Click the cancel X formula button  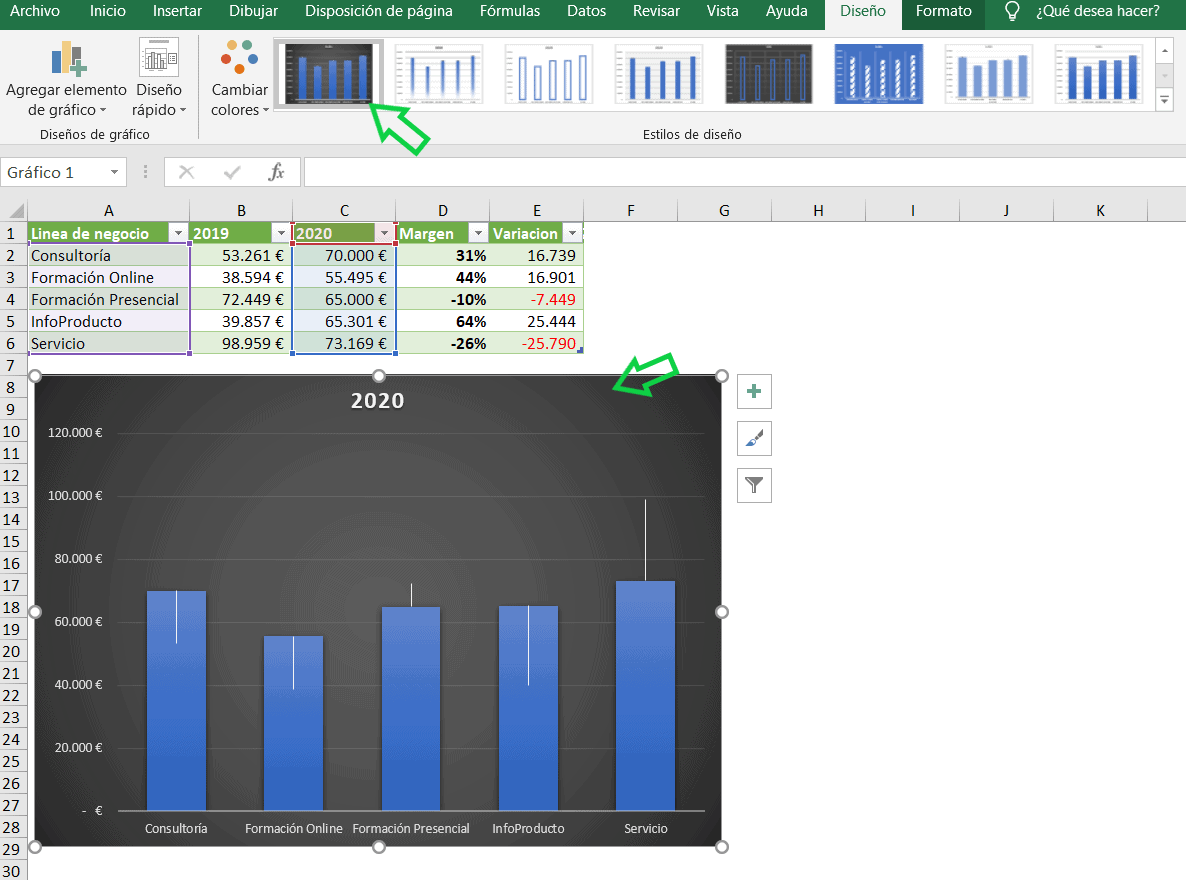186,173
